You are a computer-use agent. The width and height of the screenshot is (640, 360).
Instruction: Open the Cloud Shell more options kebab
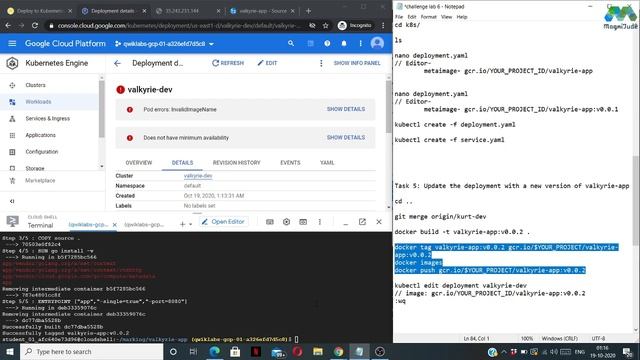(320, 222)
